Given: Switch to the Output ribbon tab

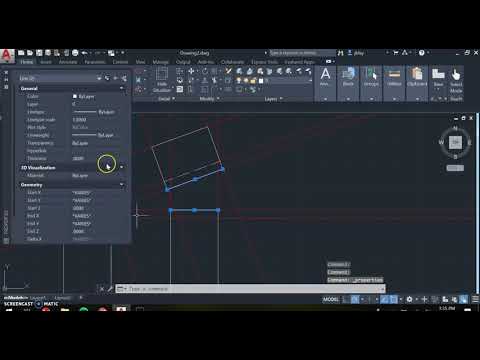Looking at the screenshot, I should pos(183,62).
